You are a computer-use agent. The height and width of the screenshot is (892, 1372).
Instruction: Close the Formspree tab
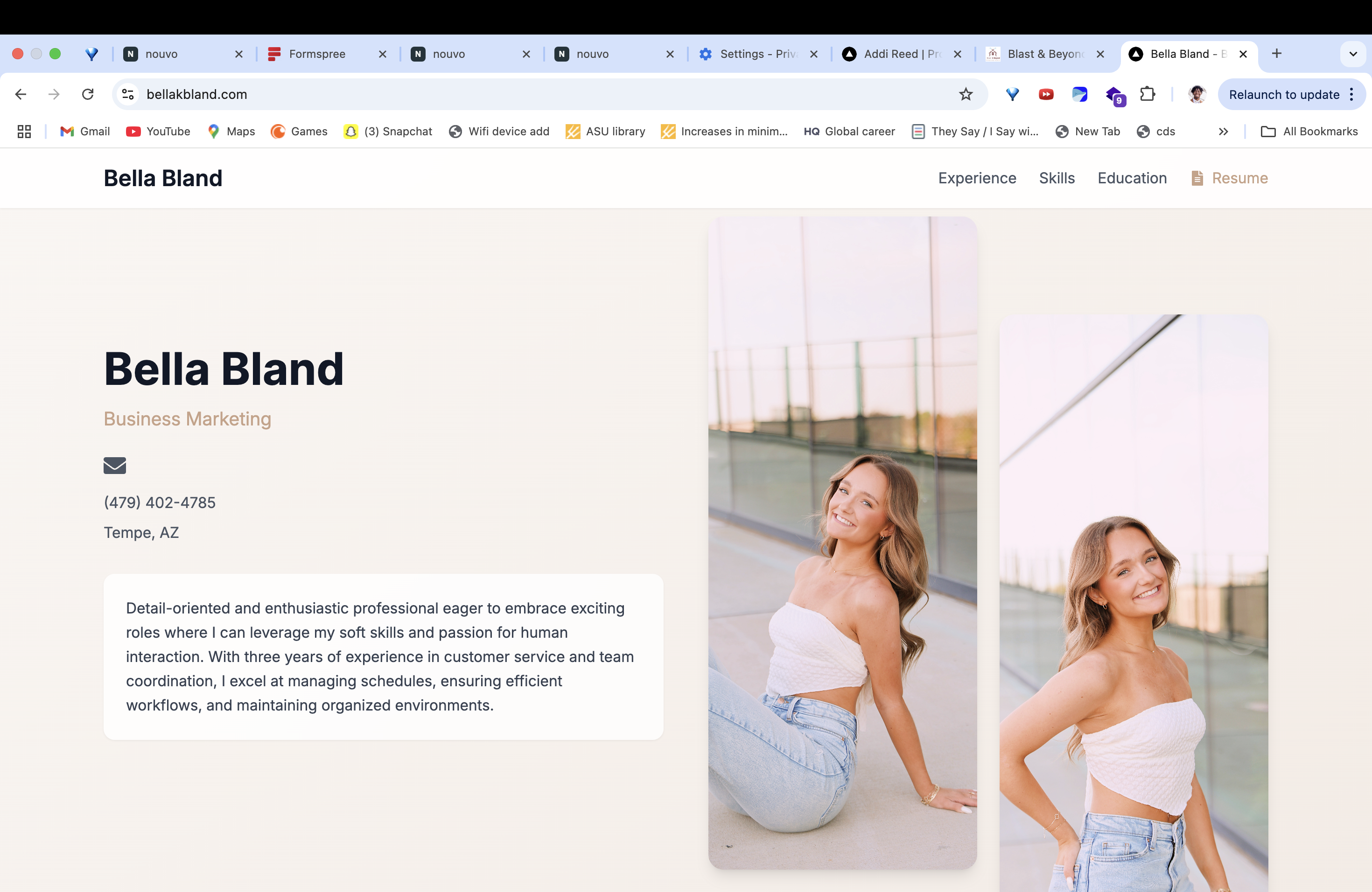coord(382,54)
